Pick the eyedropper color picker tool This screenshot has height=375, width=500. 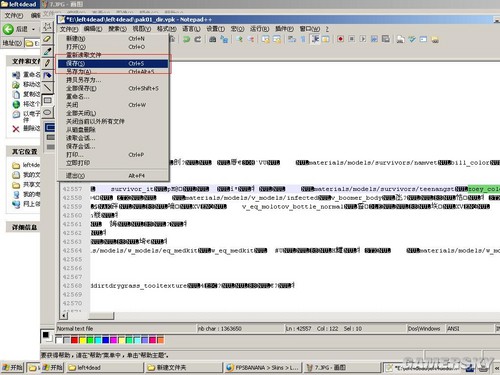pos(48,51)
